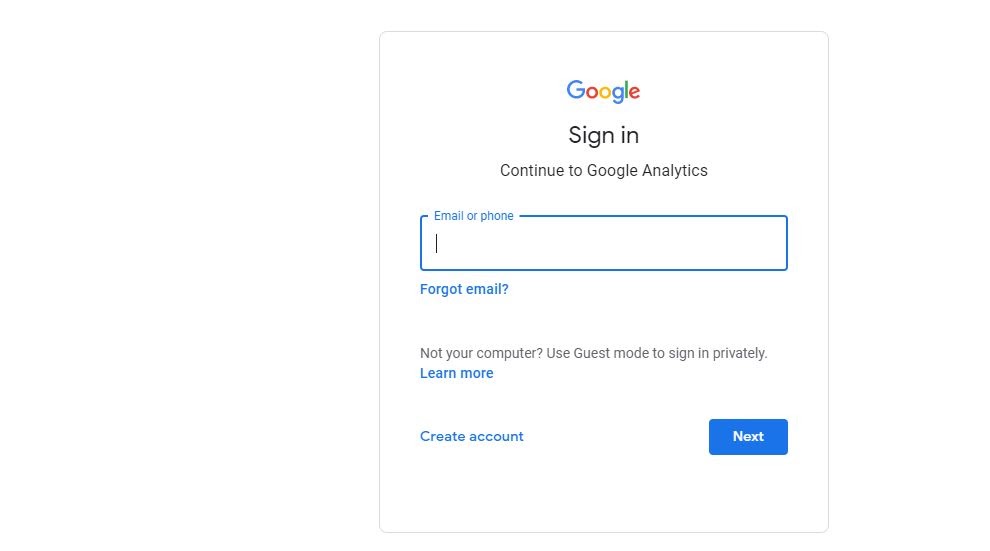Open the 'Forgot email?' link
990x551 pixels.
tap(464, 289)
